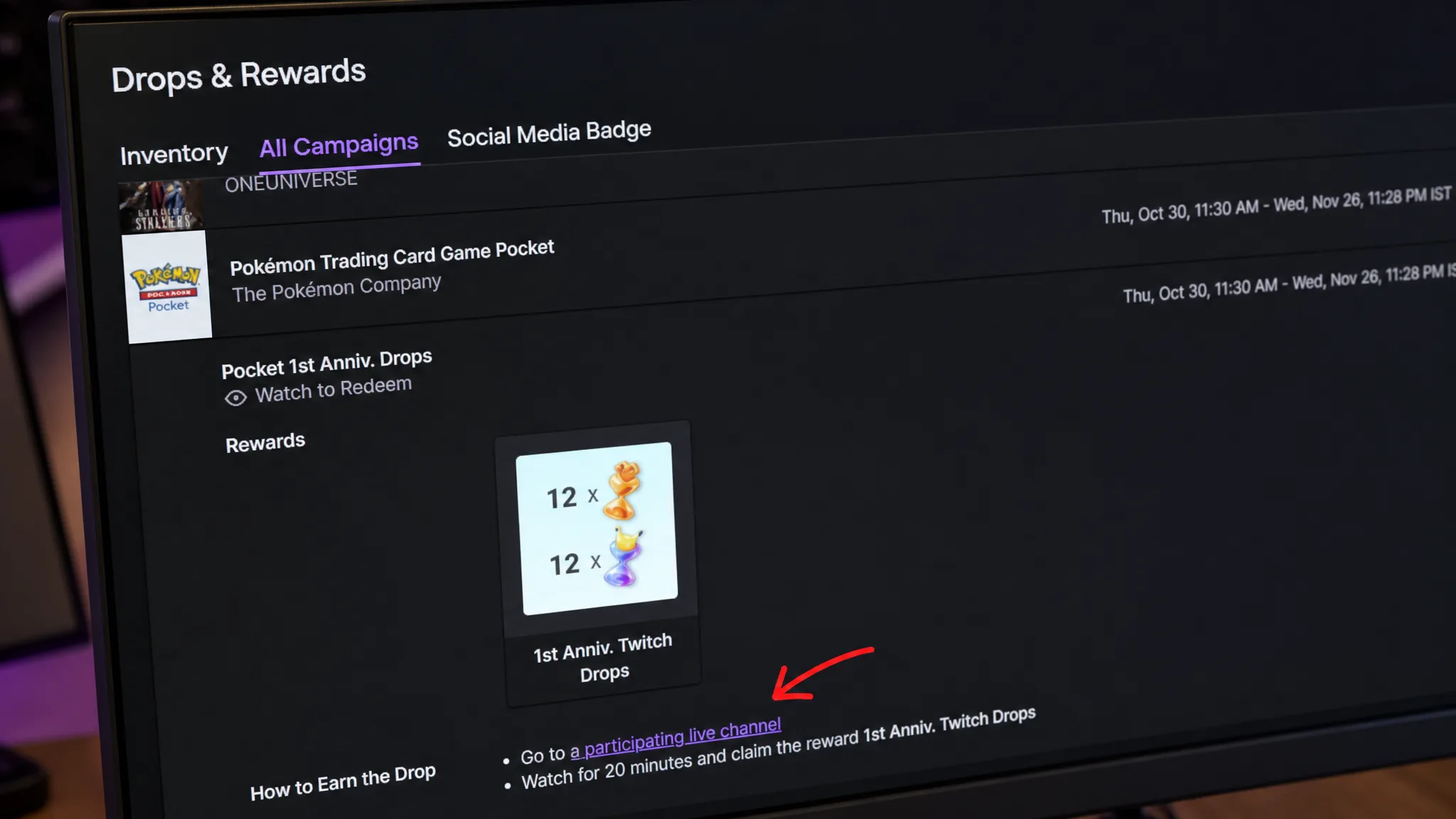The image size is (1456, 819).
Task: Open the Social Media Badge tab
Action: tap(549, 133)
